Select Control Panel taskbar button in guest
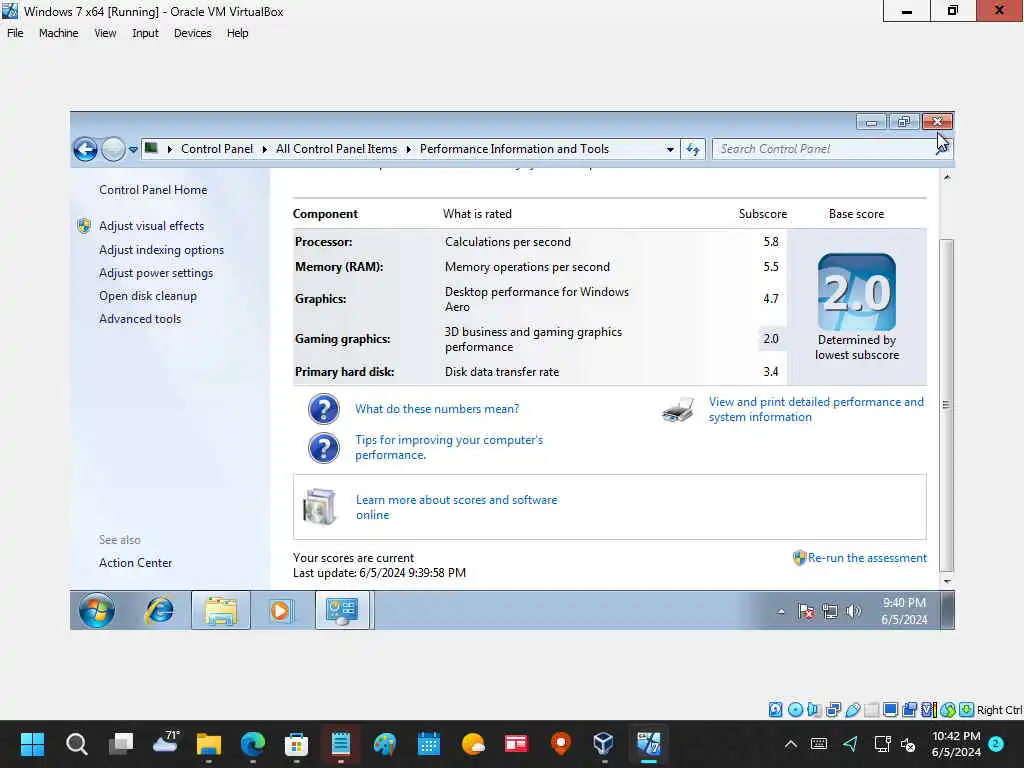This screenshot has height=768, width=1024. click(x=342, y=611)
